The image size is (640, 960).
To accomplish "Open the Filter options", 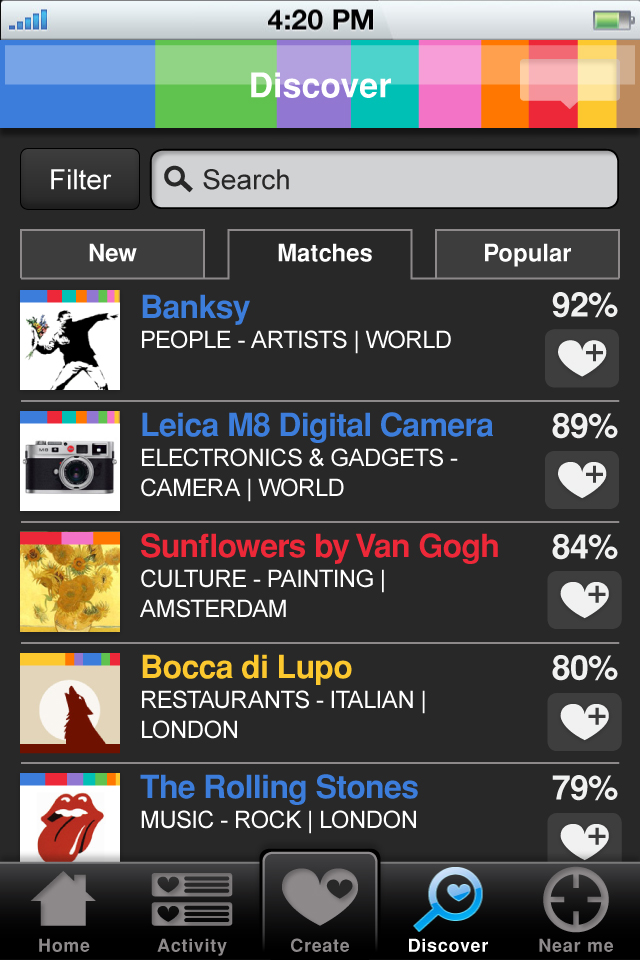I will [x=80, y=180].
